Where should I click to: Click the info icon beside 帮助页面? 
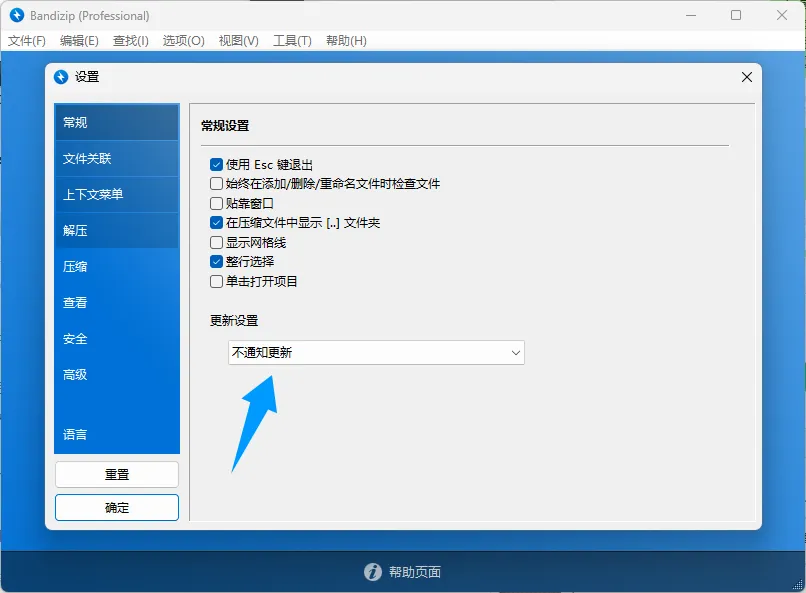click(372, 572)
